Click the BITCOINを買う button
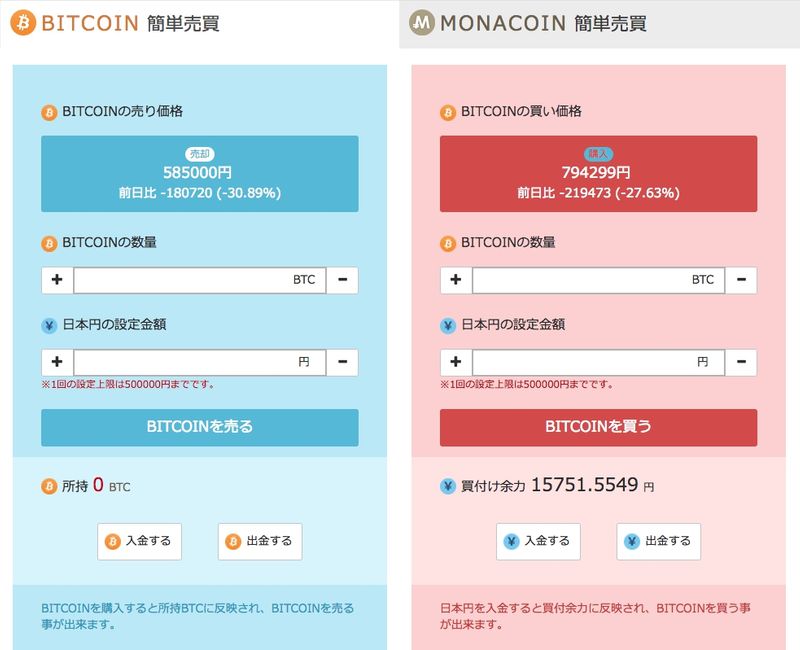The image size is (800, 650). [x=598, y=427]
